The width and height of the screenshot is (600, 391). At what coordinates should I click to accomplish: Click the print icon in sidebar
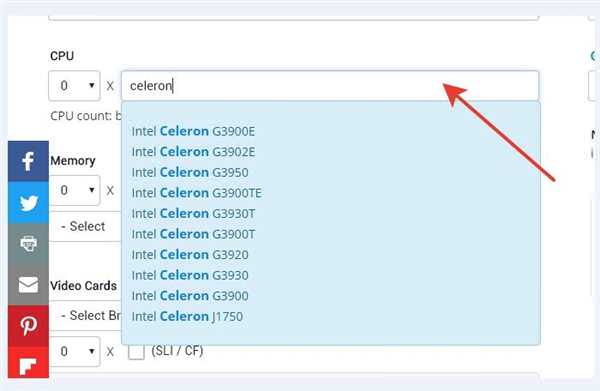coord(28,244)
